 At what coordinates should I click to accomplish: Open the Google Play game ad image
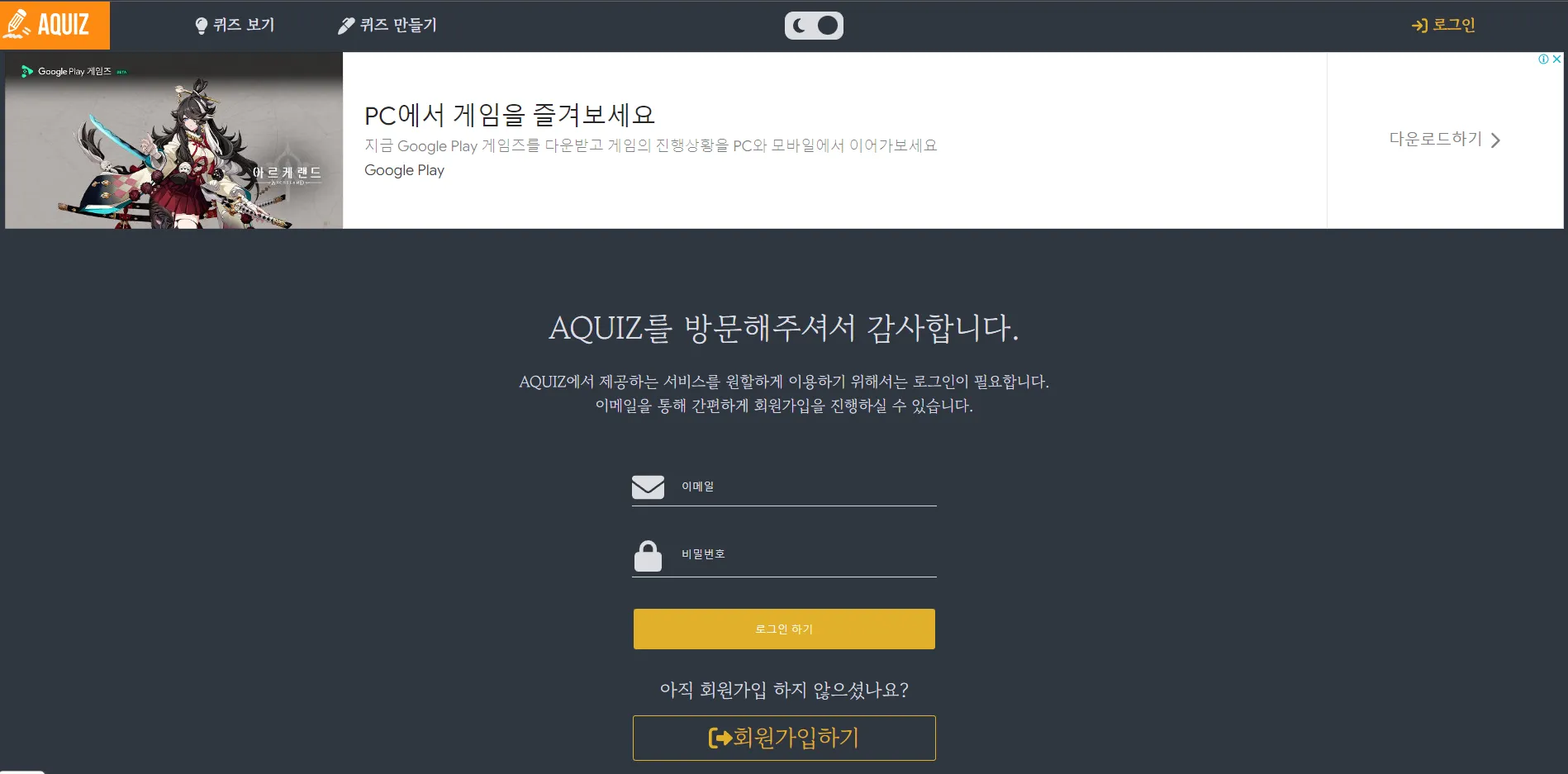coord(173,140)
